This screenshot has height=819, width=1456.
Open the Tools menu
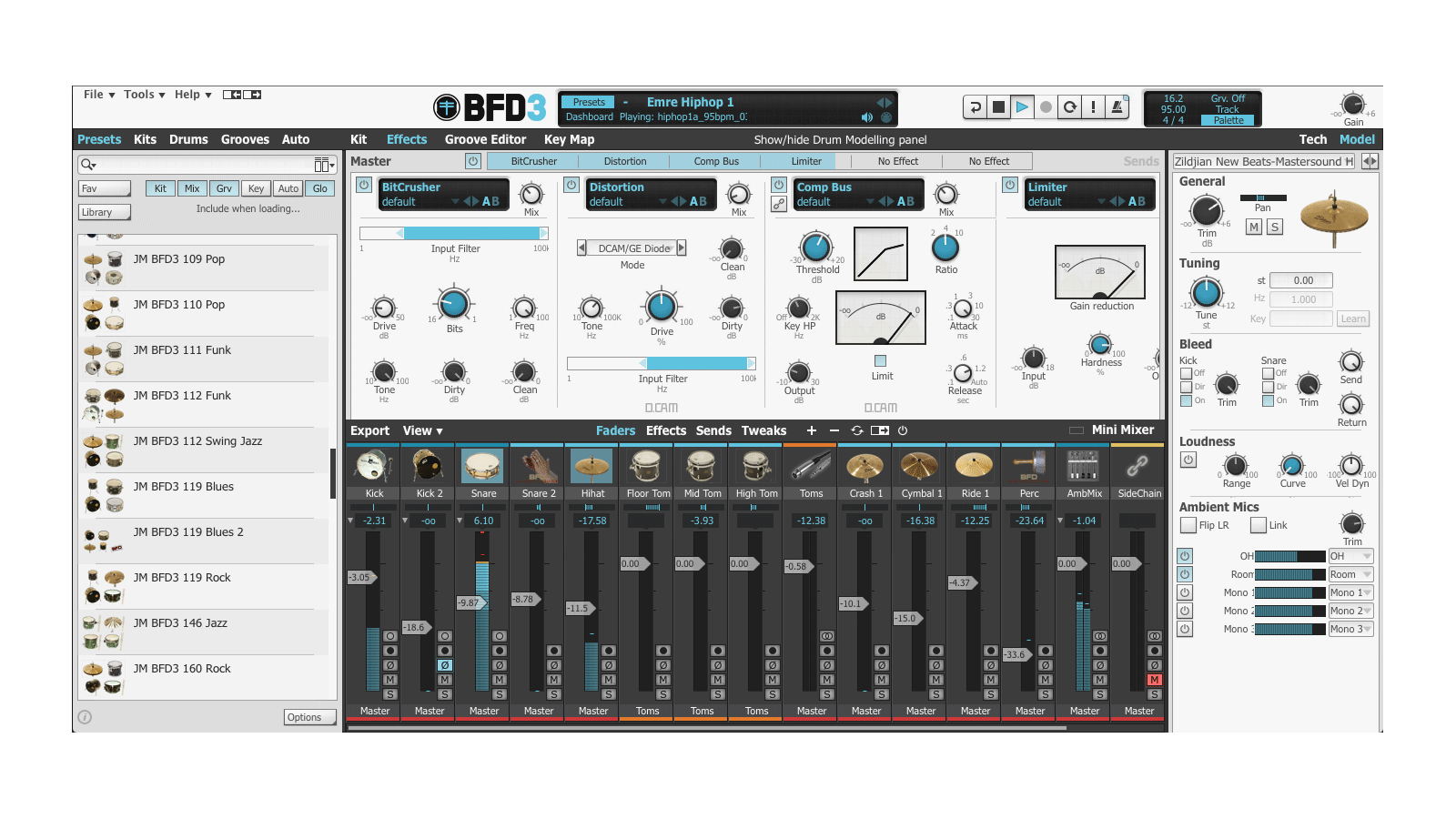click(x=139, y=94)
